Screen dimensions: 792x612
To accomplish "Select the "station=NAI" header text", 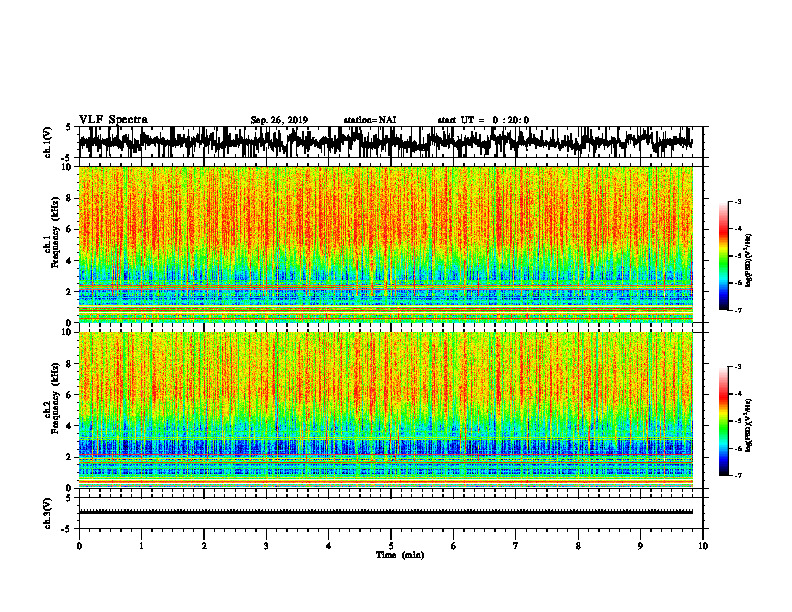I will click(x=370, y=120).
